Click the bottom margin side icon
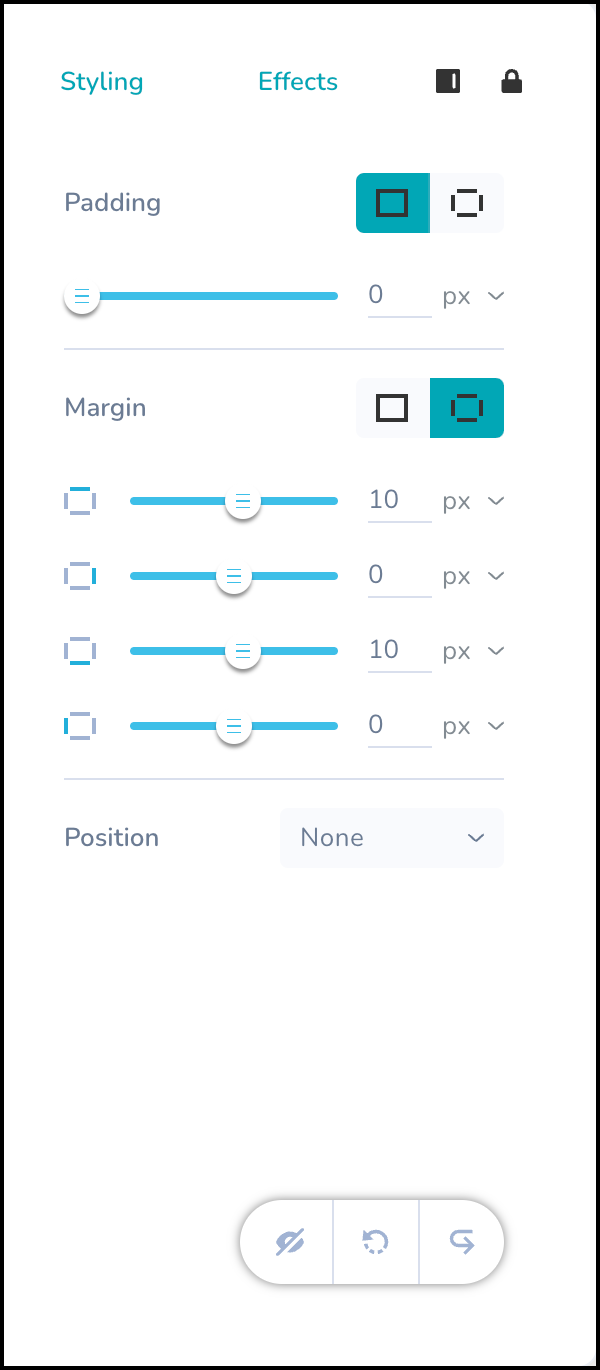The width and height of the screenshot is (600, 1370). pyautogui.click(x=80, y=651)
